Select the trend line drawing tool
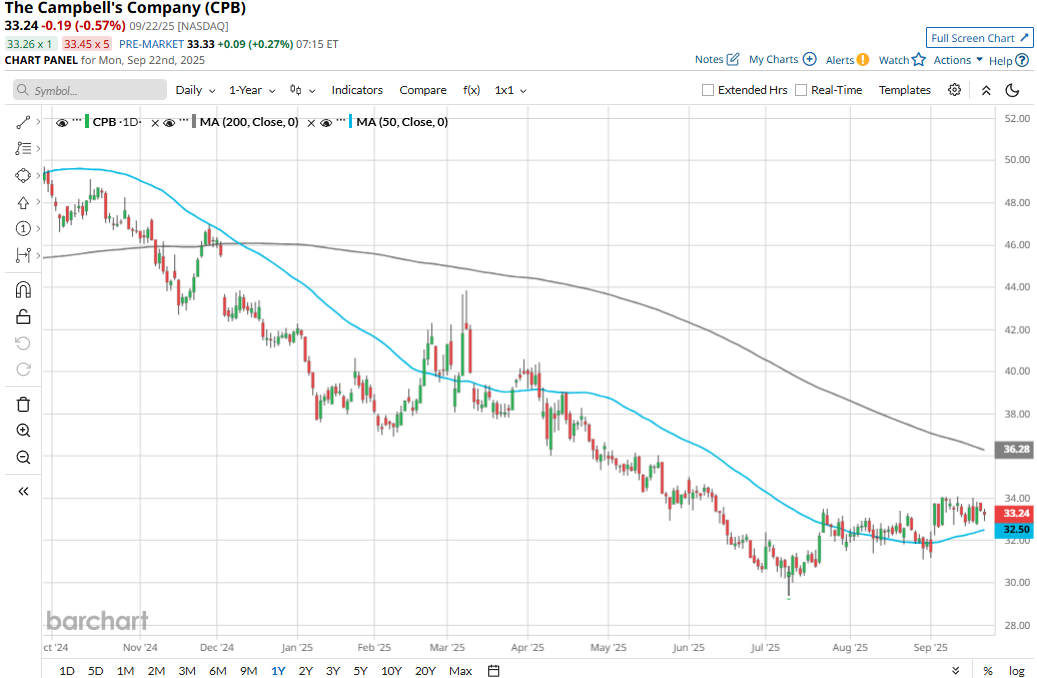 pyautogui.click(x=22, y=122)
